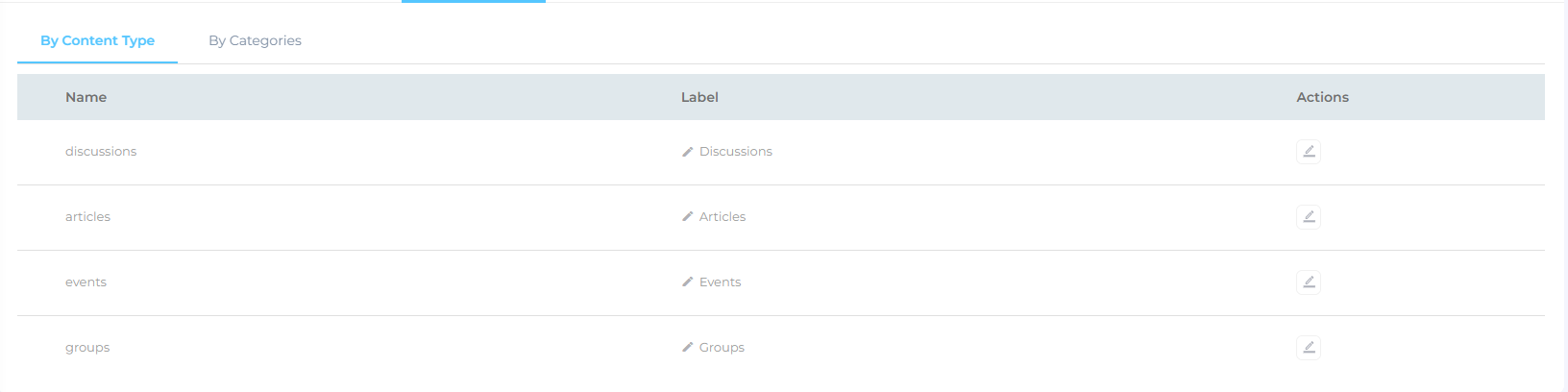Click pencil icon beside Articles label

coord(688,217)
